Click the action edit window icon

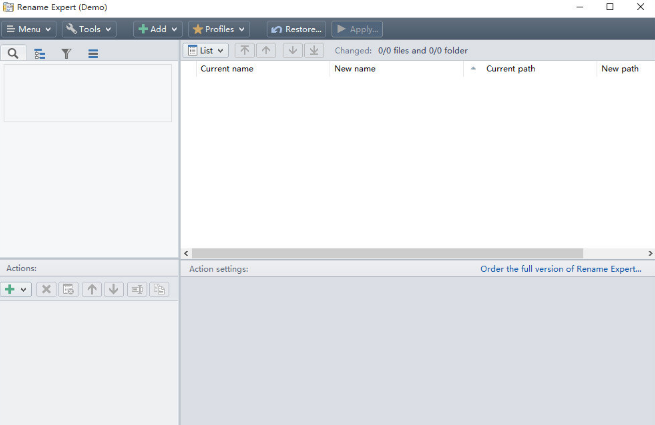pyautogui.click(x=69, y=289)
